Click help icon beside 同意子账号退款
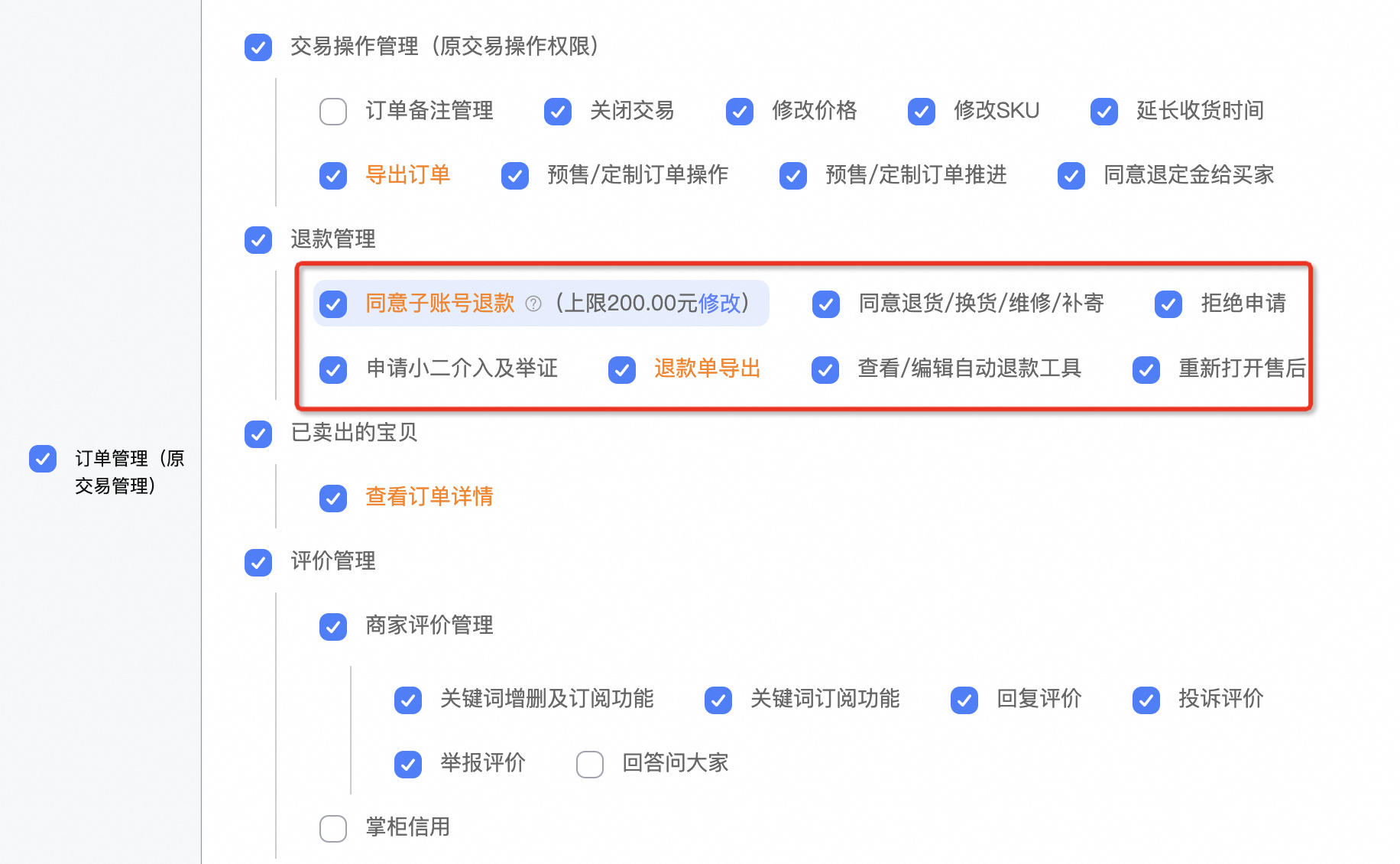 (x=533, y=304)
